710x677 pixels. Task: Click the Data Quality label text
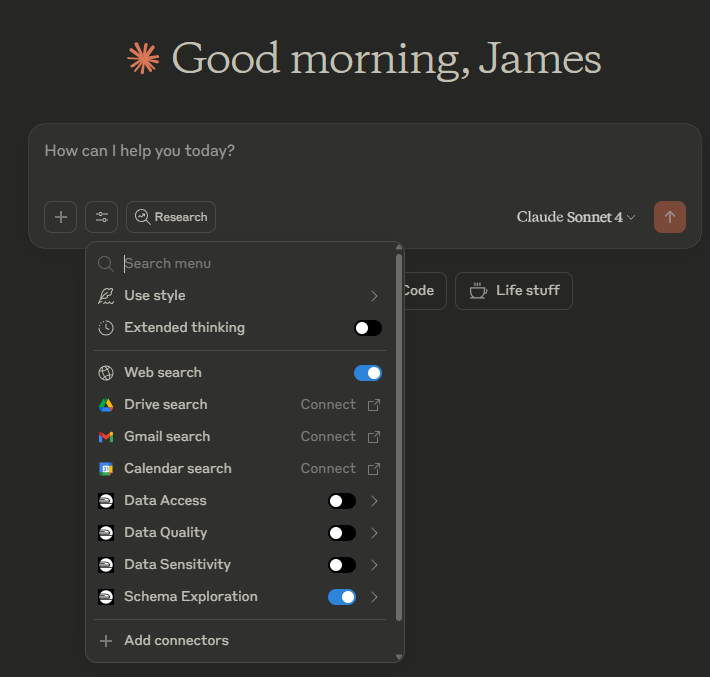166,533
